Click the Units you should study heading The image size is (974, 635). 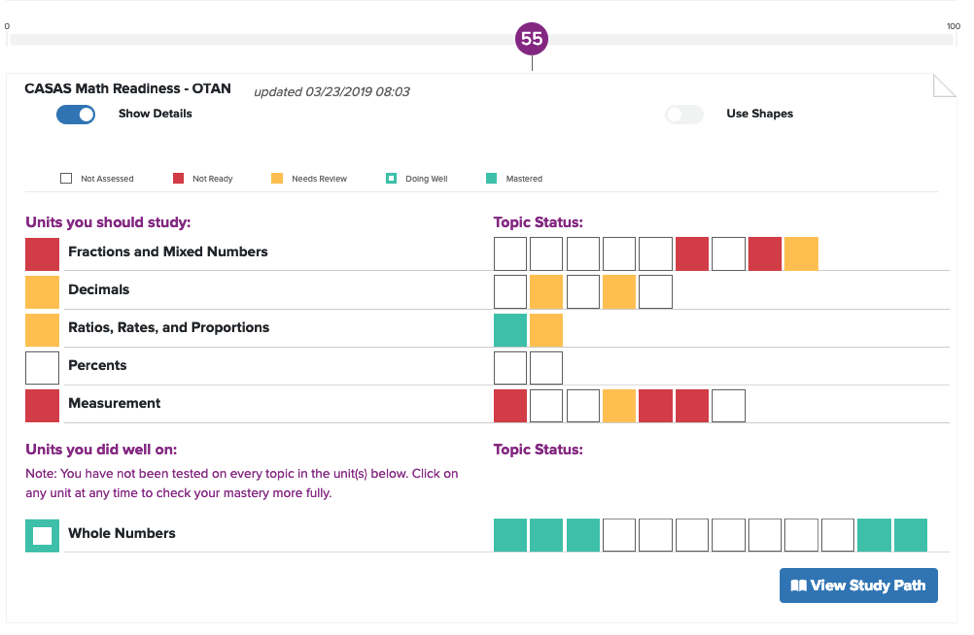coord(108,222)
